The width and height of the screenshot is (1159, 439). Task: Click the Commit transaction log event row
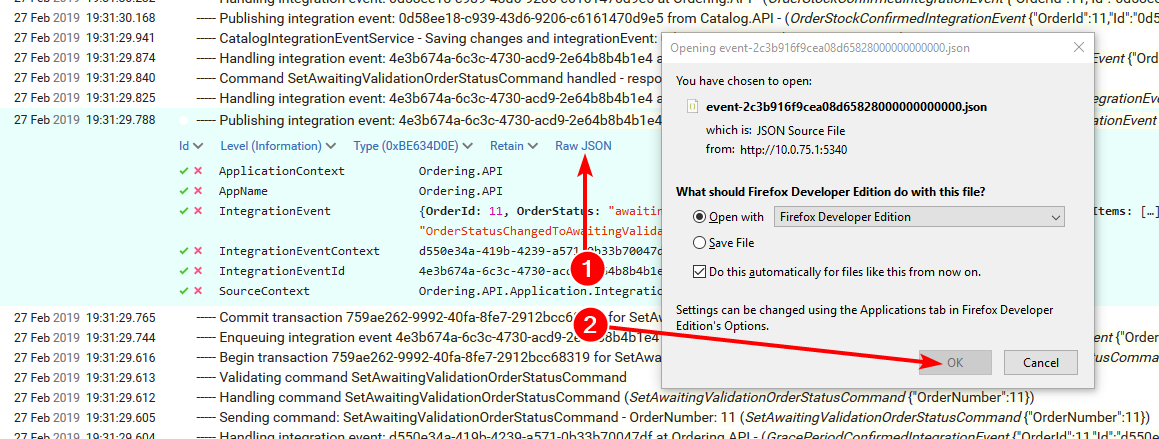point(400,318)
